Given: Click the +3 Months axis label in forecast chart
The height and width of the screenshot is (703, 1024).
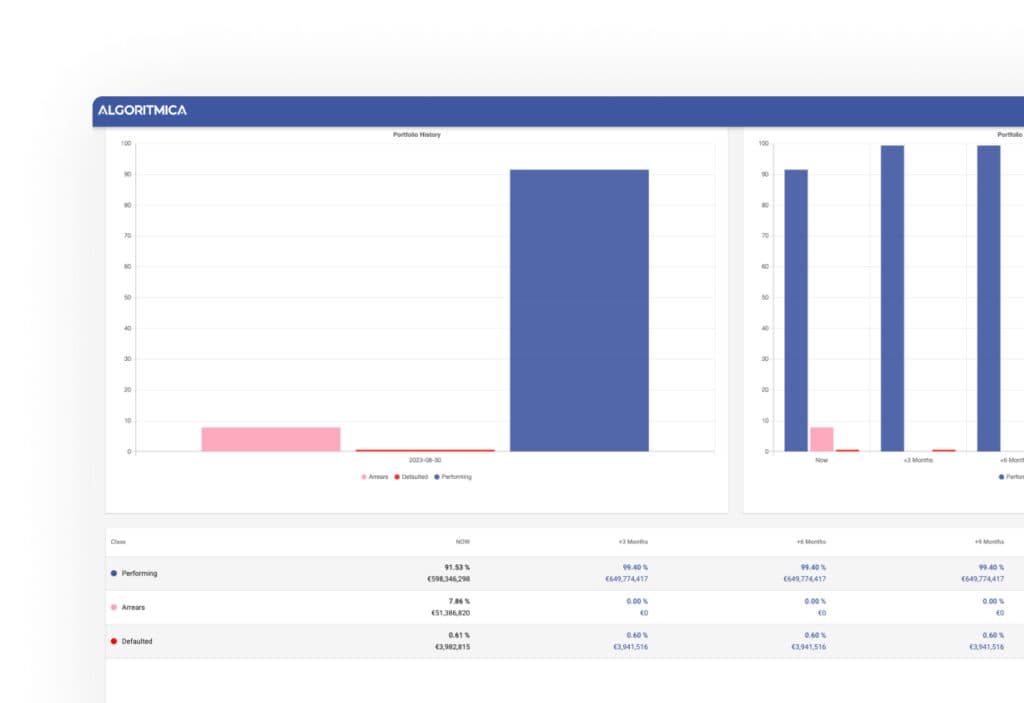Looking at the screenshot, I should click(918, 461).
